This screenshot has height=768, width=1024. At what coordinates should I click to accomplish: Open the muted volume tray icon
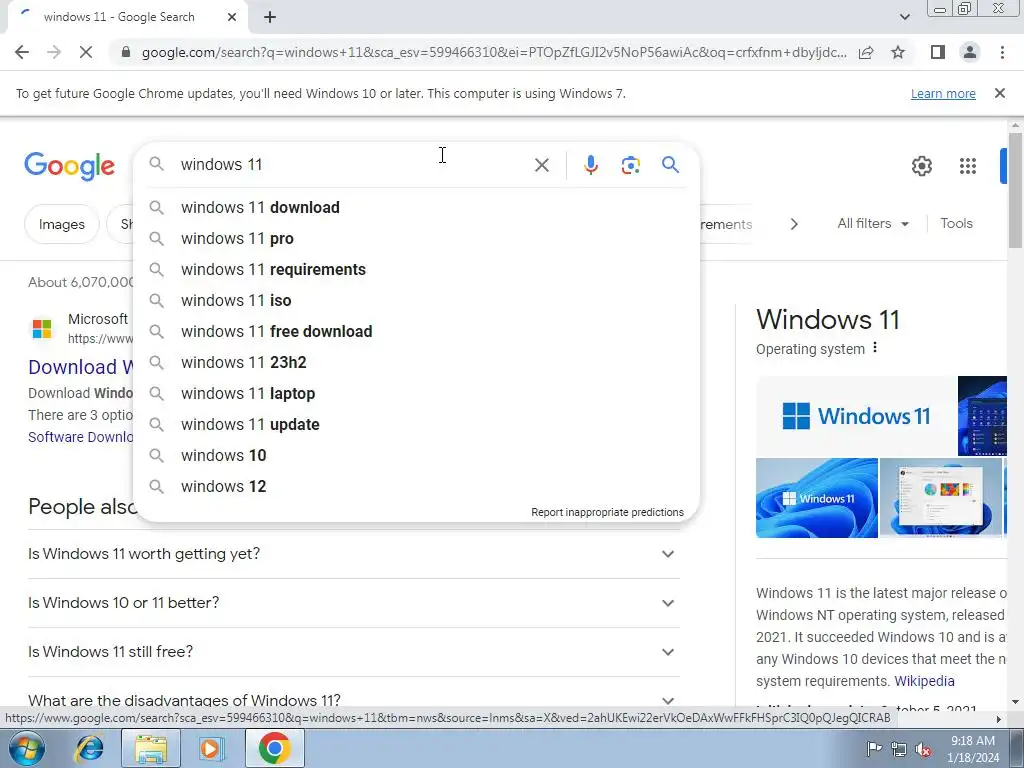point(923,749)
